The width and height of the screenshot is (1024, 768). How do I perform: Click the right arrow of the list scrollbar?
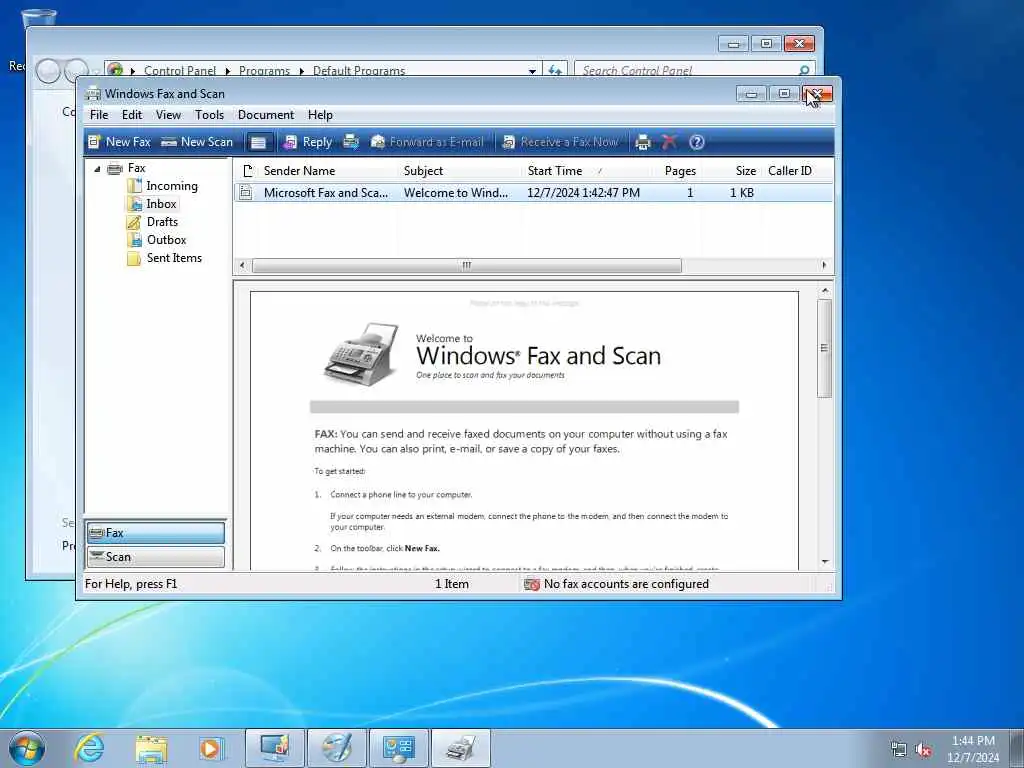824,265
